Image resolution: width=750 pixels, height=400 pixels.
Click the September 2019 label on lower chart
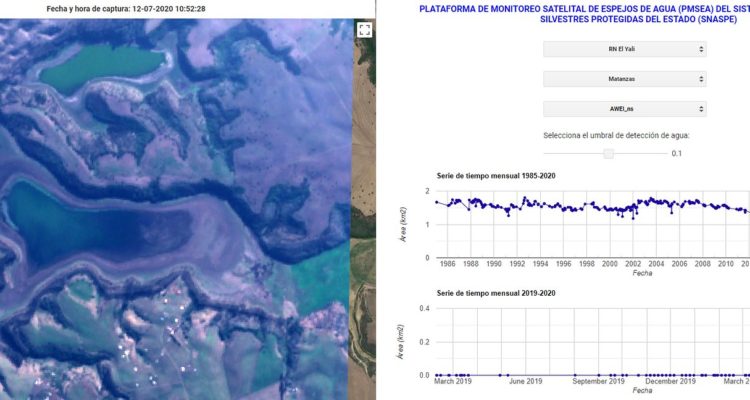(598, 382)
